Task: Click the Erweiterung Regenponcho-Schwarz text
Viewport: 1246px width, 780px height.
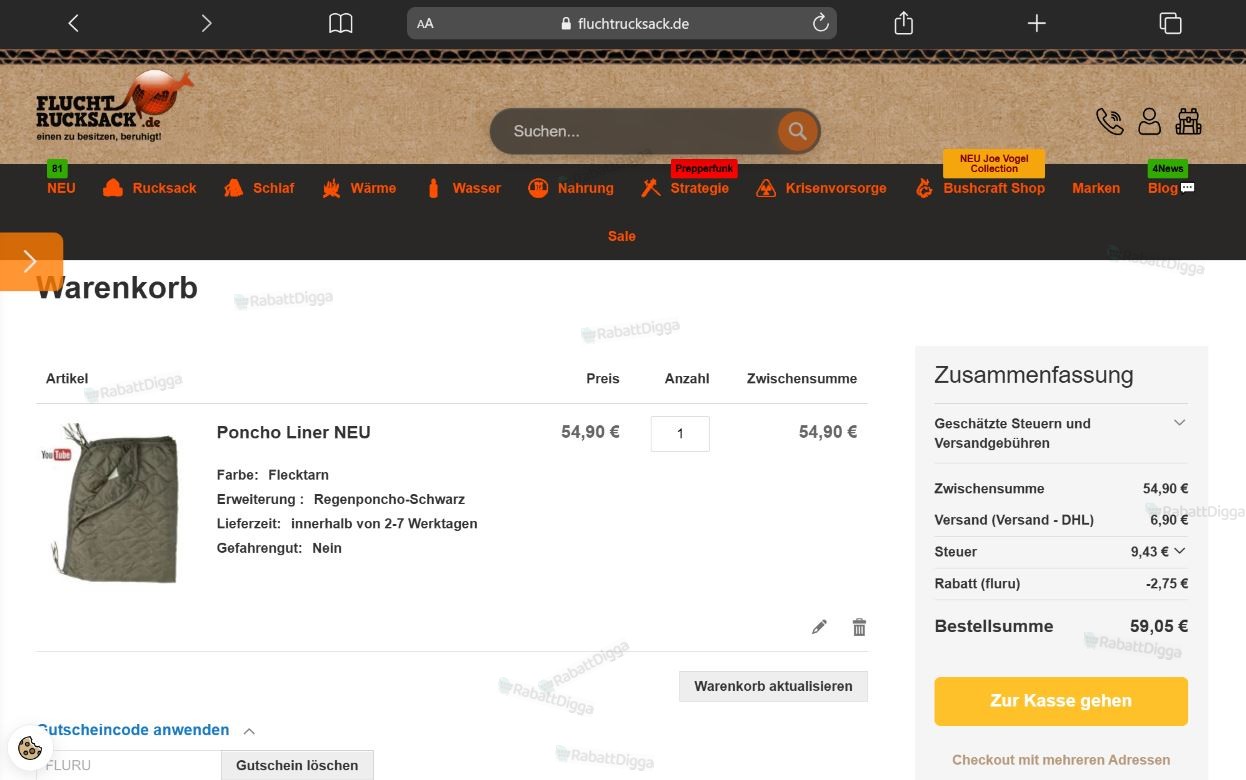Action: (340, 499)
